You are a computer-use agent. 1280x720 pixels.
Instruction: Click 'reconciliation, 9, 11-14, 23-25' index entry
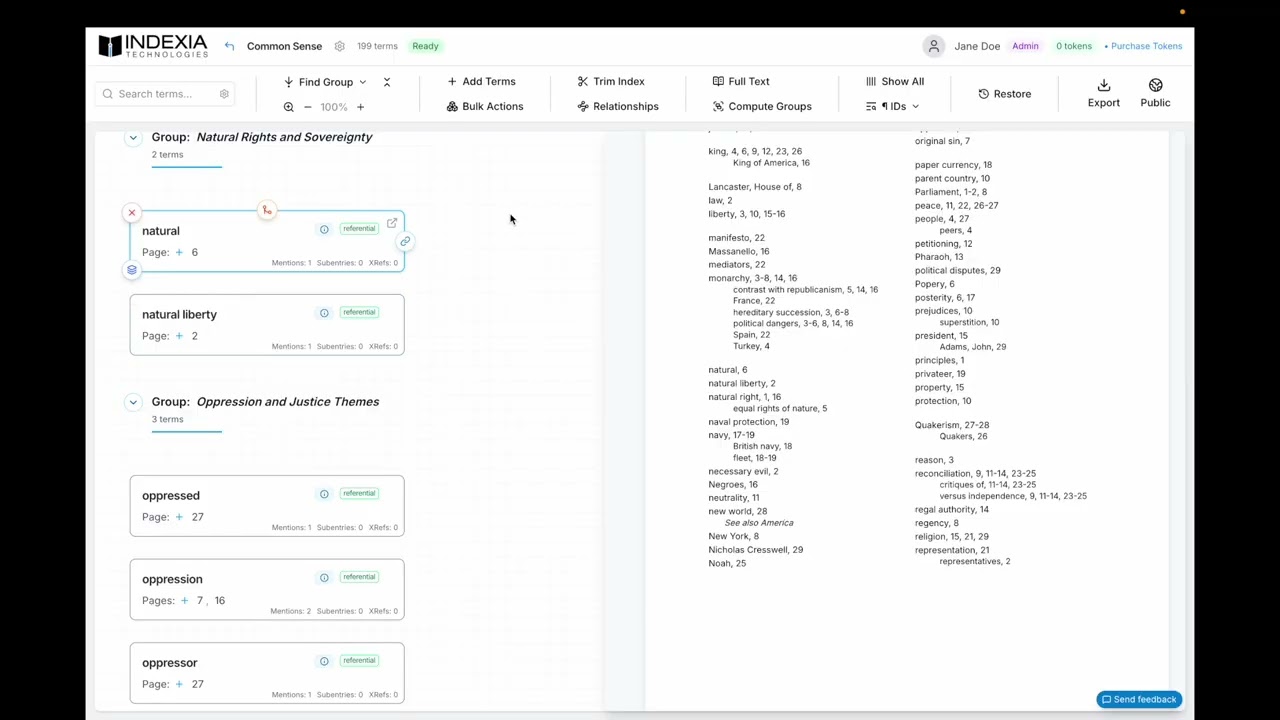(x=975, y=473)
